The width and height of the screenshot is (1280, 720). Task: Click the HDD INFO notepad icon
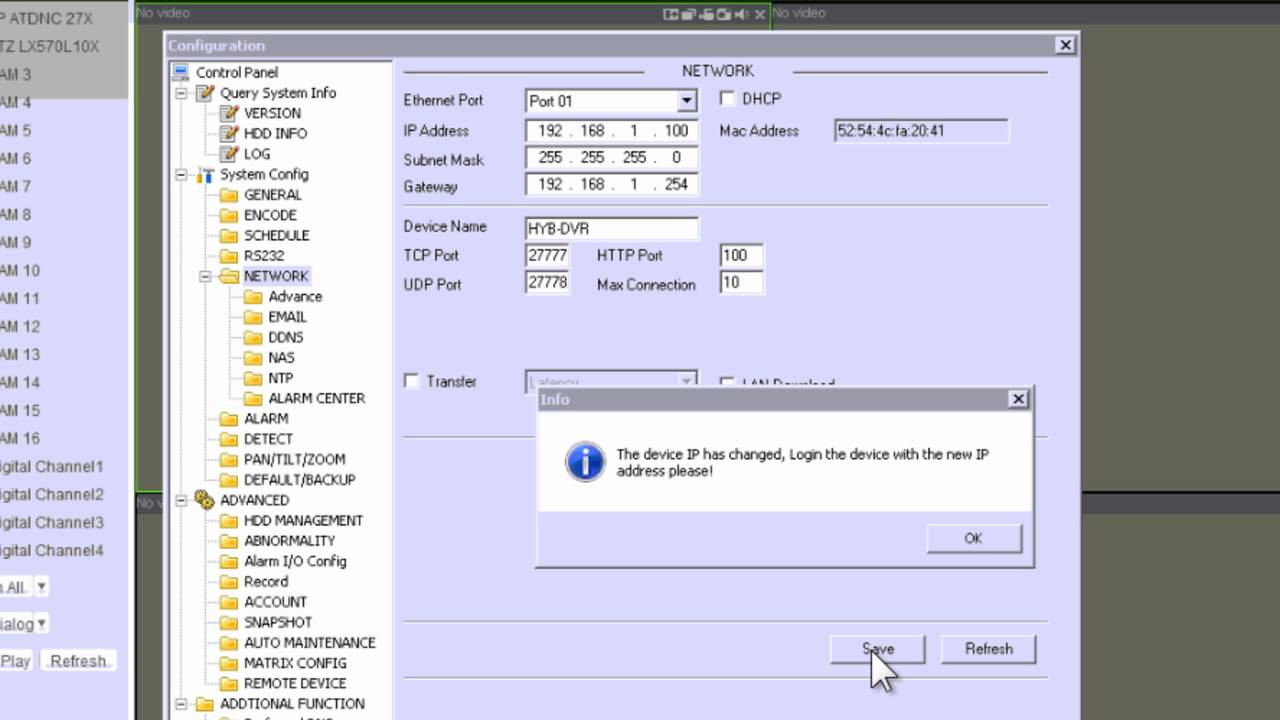pyautogui.click(x=229, y=133)
